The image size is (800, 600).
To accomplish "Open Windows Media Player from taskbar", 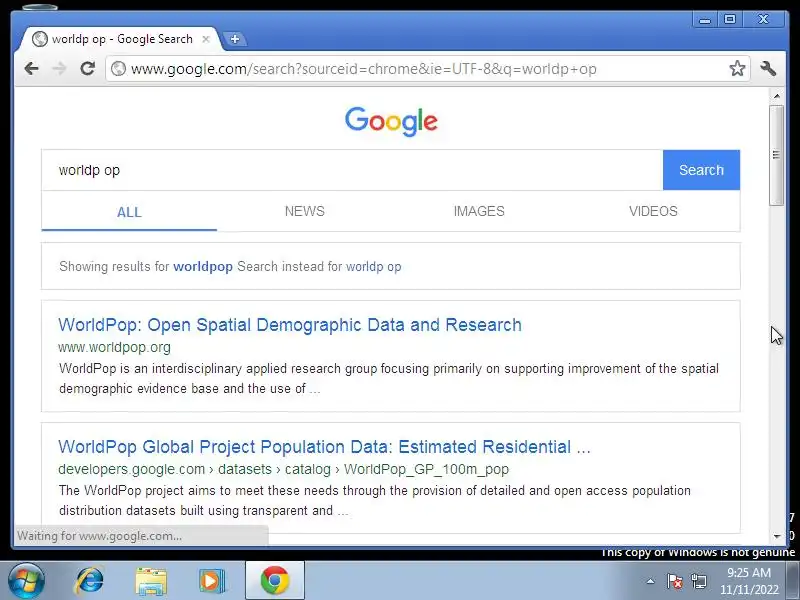I will tap(212, 581).
